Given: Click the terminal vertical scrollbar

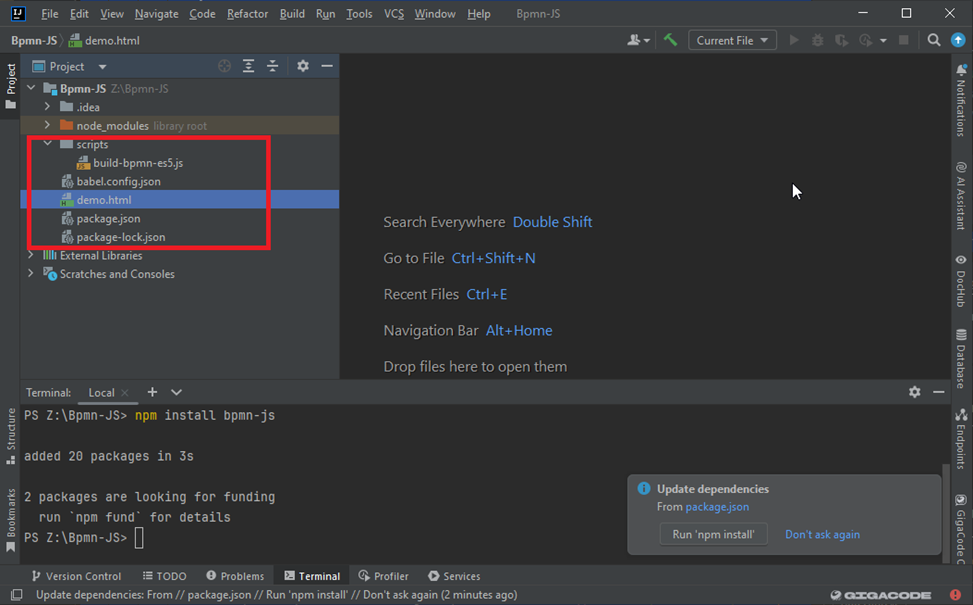Looking at the screenshot, I should (946, 514).
